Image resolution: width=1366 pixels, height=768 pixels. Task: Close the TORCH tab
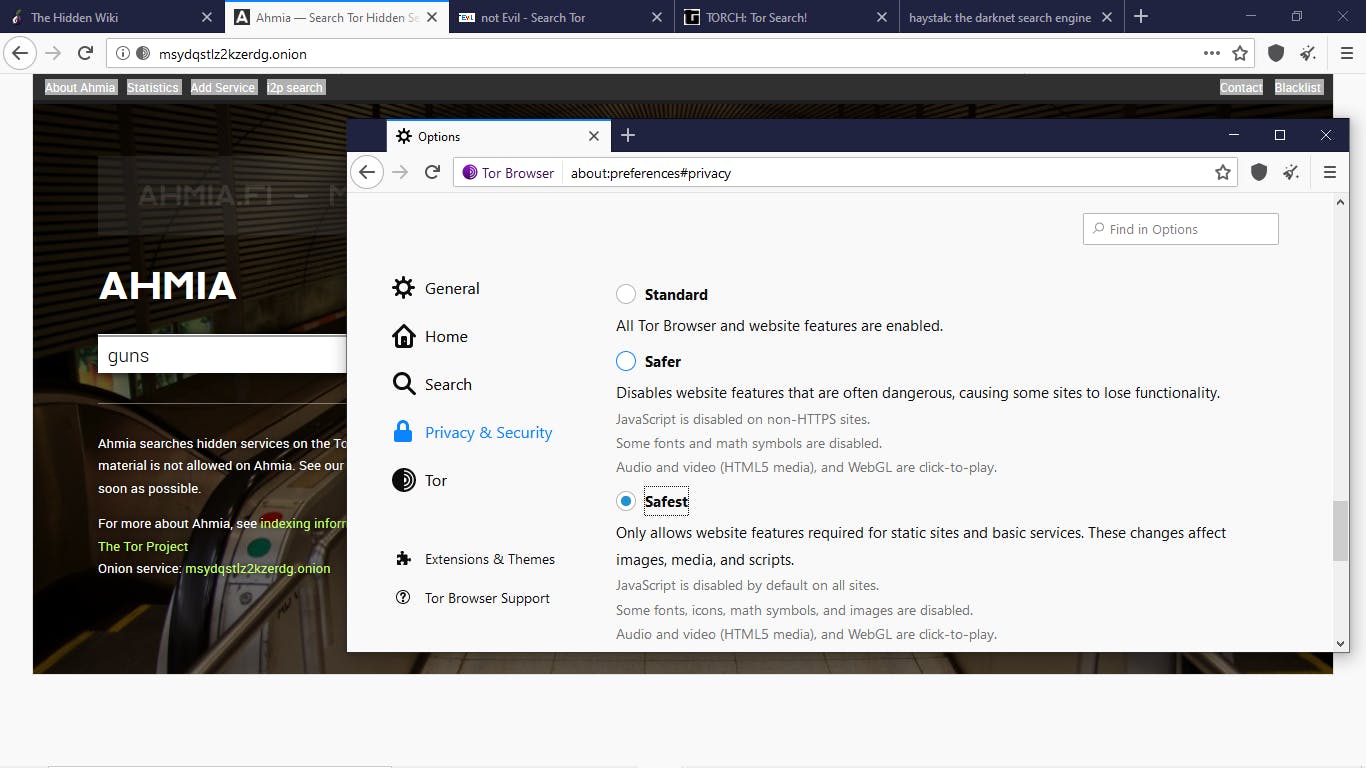coord(882,17)
